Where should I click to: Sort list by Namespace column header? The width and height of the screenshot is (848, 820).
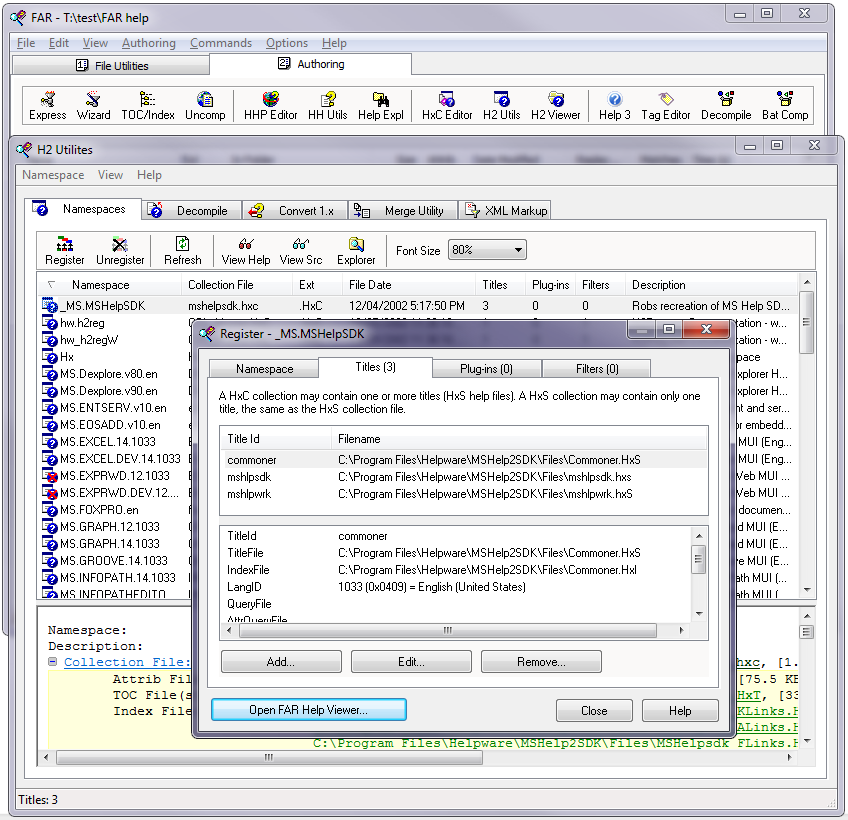[100, 285]
